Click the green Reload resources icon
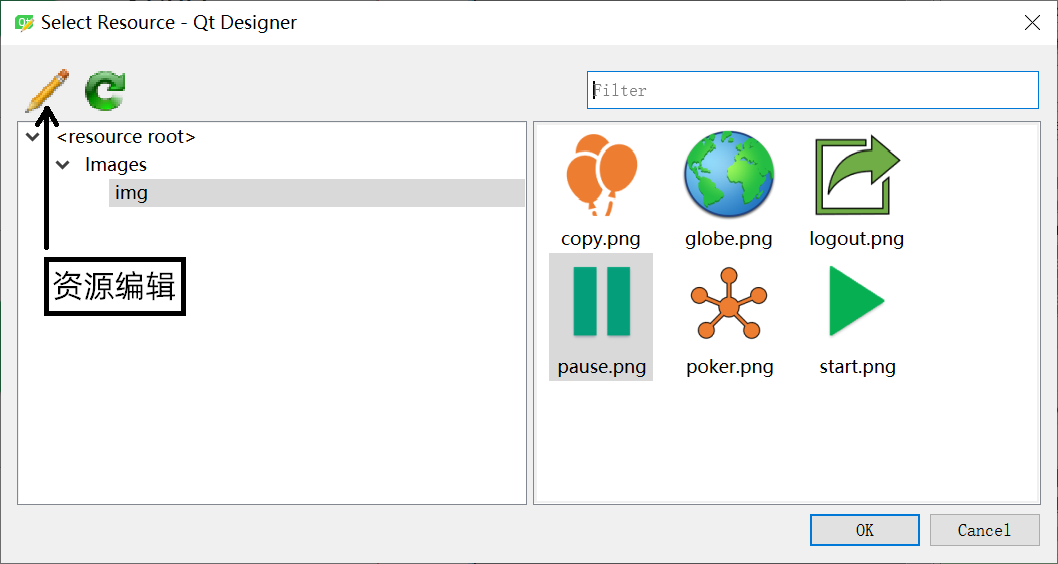The width and height of the screenshot is (1058, 564). point(105,91)
